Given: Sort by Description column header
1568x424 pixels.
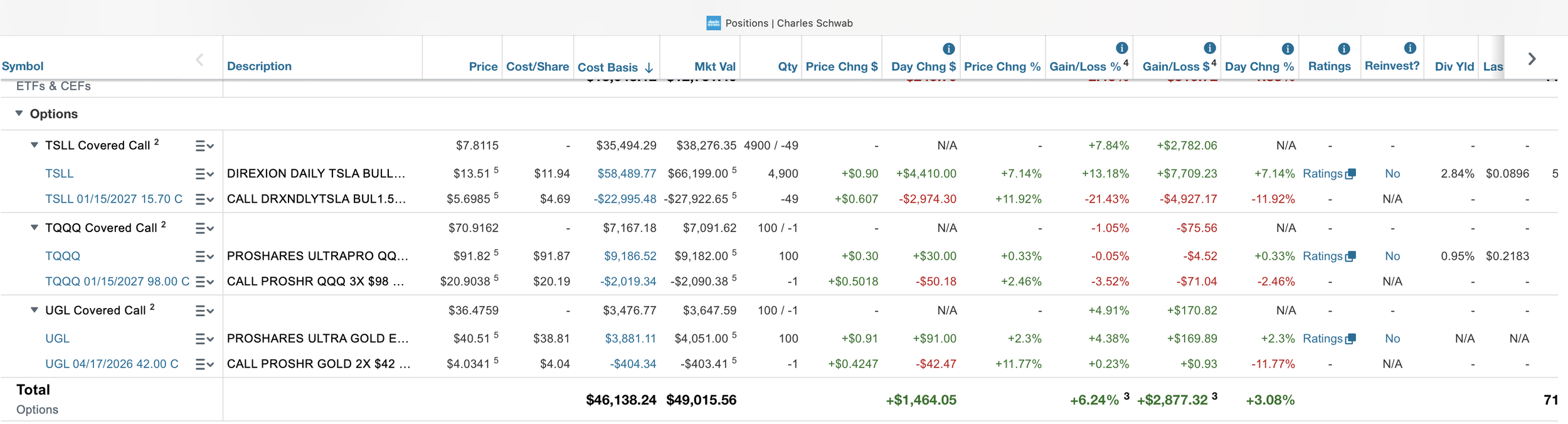Looking at the screenshot, I should tap(259, 66).
